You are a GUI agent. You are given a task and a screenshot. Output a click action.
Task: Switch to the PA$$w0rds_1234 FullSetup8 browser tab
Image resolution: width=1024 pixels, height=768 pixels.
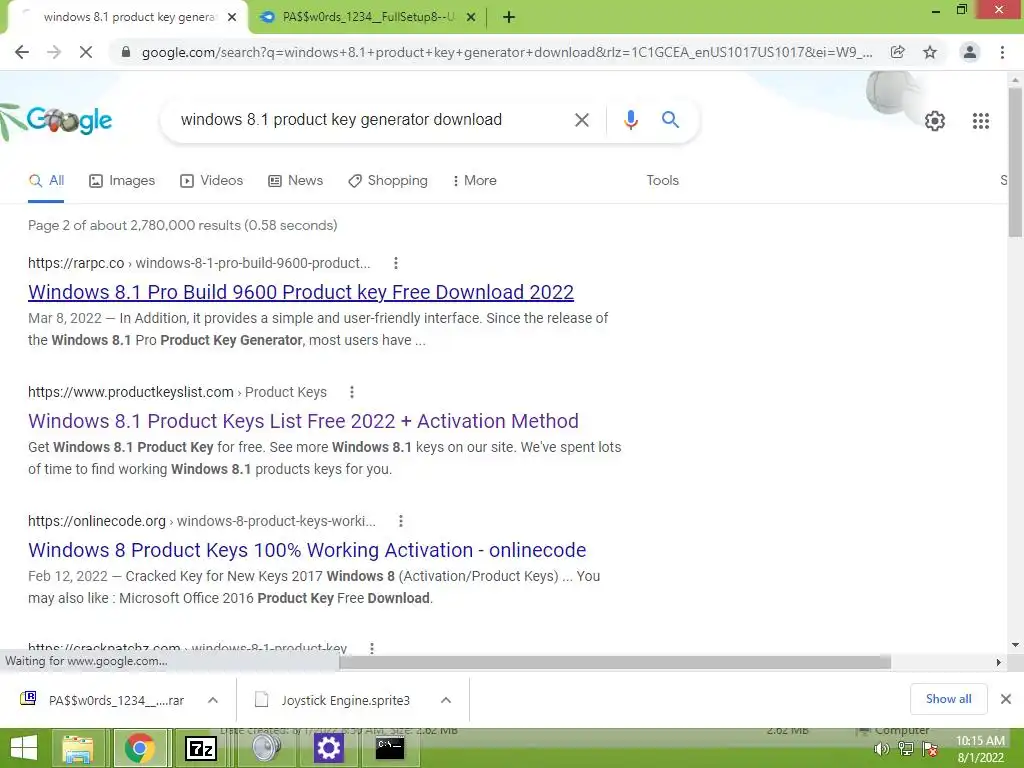367,18
